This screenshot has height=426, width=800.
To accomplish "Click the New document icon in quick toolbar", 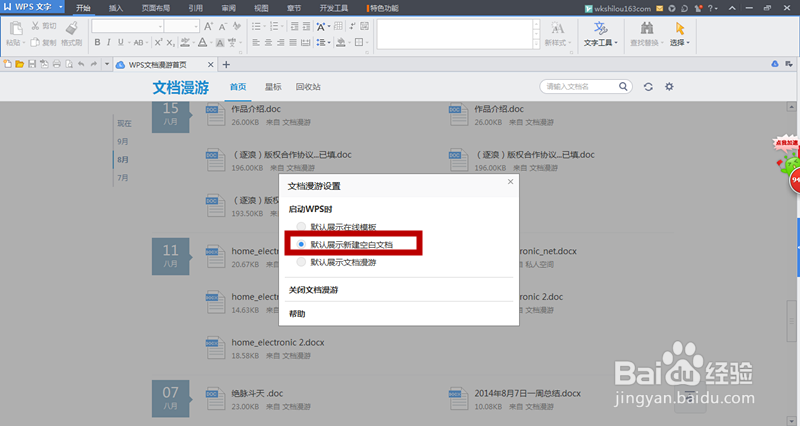I will (x=7, y=64).
